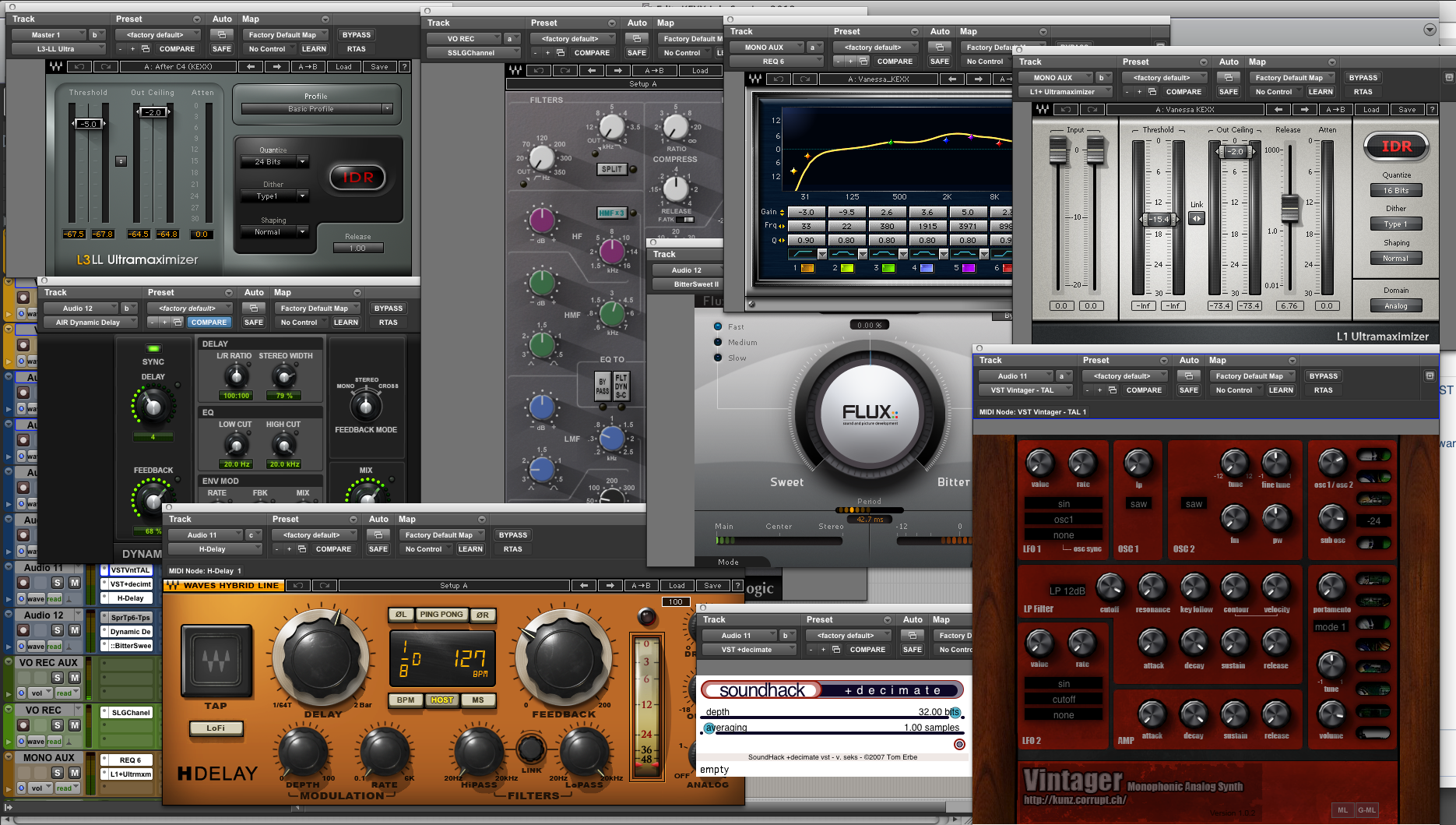Click COMPARE in AIR Dynamic Delay window
1456x825 pixels.
[209, 323]
